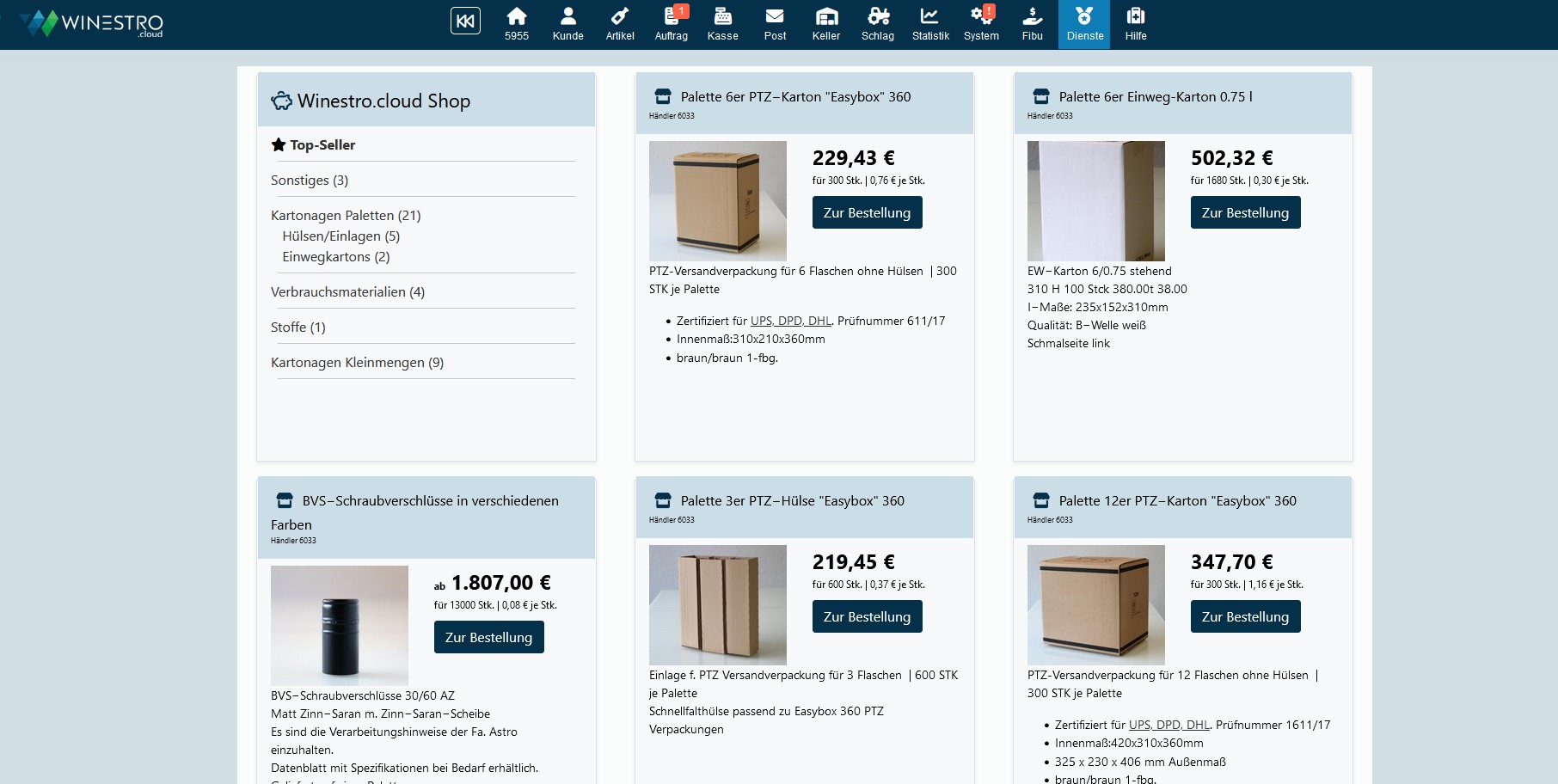Open the Schlag tractor icon
Viewport: 1558px width, 784px height.
[878, 24]
